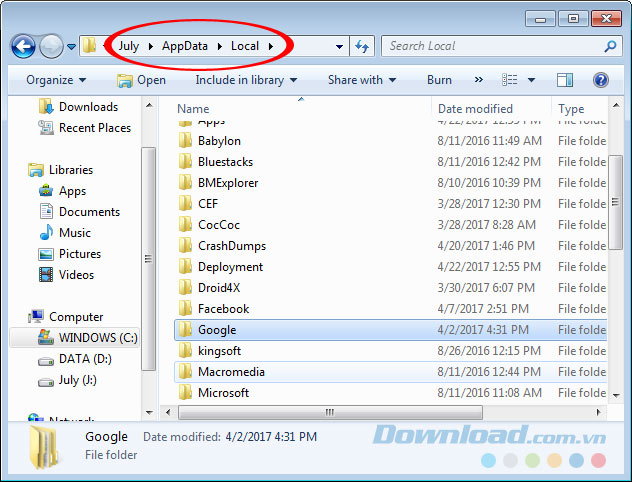Image resolution: width=632 pixels, height=482 pixels.
Task: Open the Music library
Action: [x=75, y=233]
